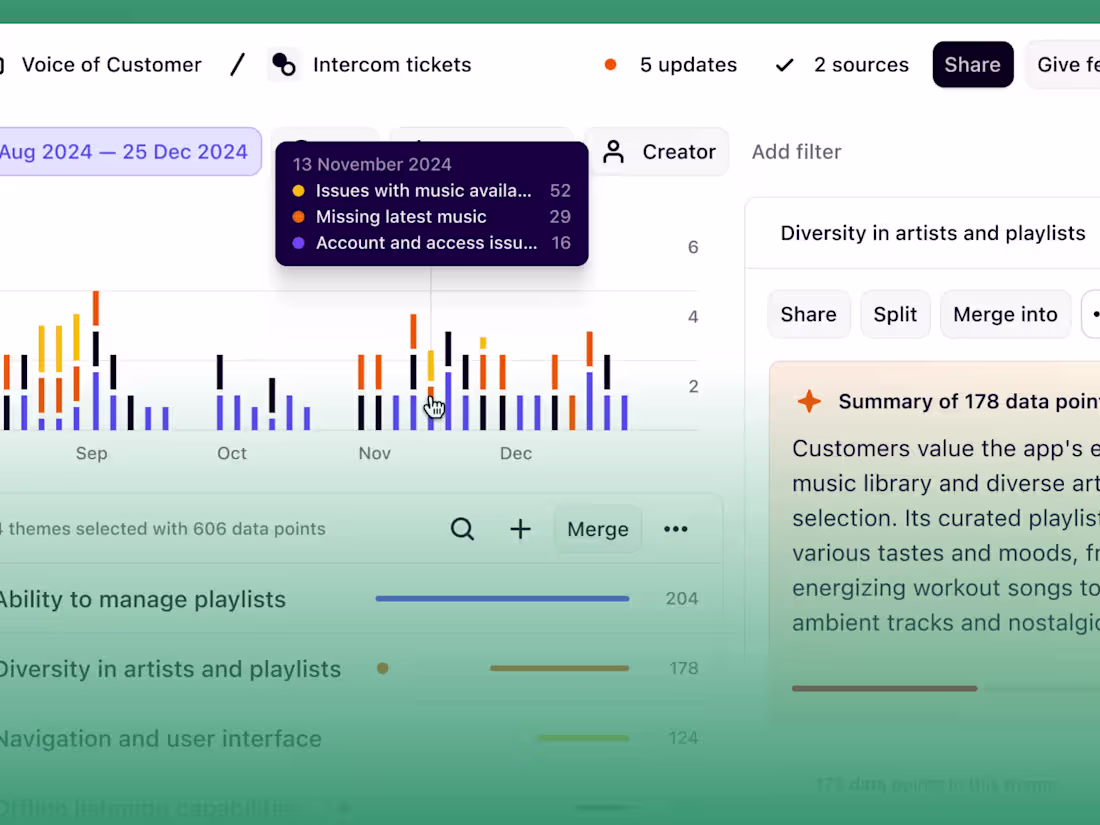Viewport: 1100px width, 825px height.
Task: Open the three-dot themes options menu
Action: click(676, 529)
